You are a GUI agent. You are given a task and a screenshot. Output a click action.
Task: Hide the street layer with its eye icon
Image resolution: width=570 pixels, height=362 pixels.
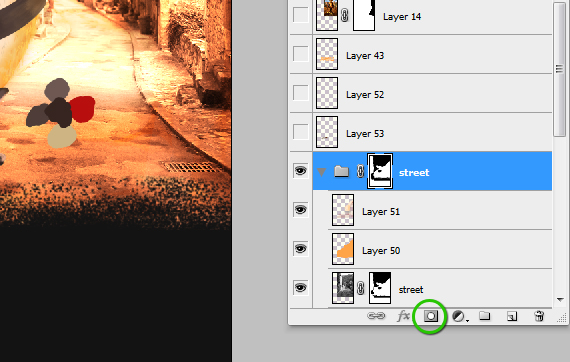click(x=301, y=287)
